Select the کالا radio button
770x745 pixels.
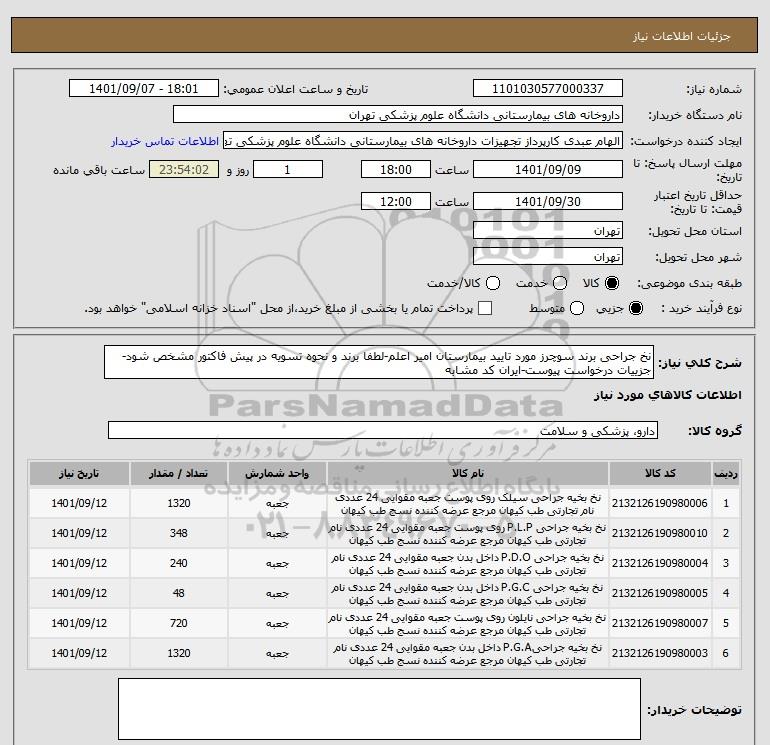612,283
